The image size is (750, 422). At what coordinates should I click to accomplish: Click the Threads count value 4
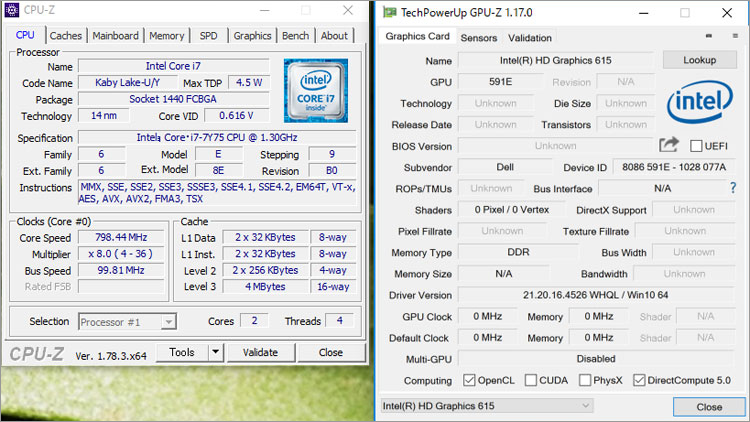tap(339, 321)
